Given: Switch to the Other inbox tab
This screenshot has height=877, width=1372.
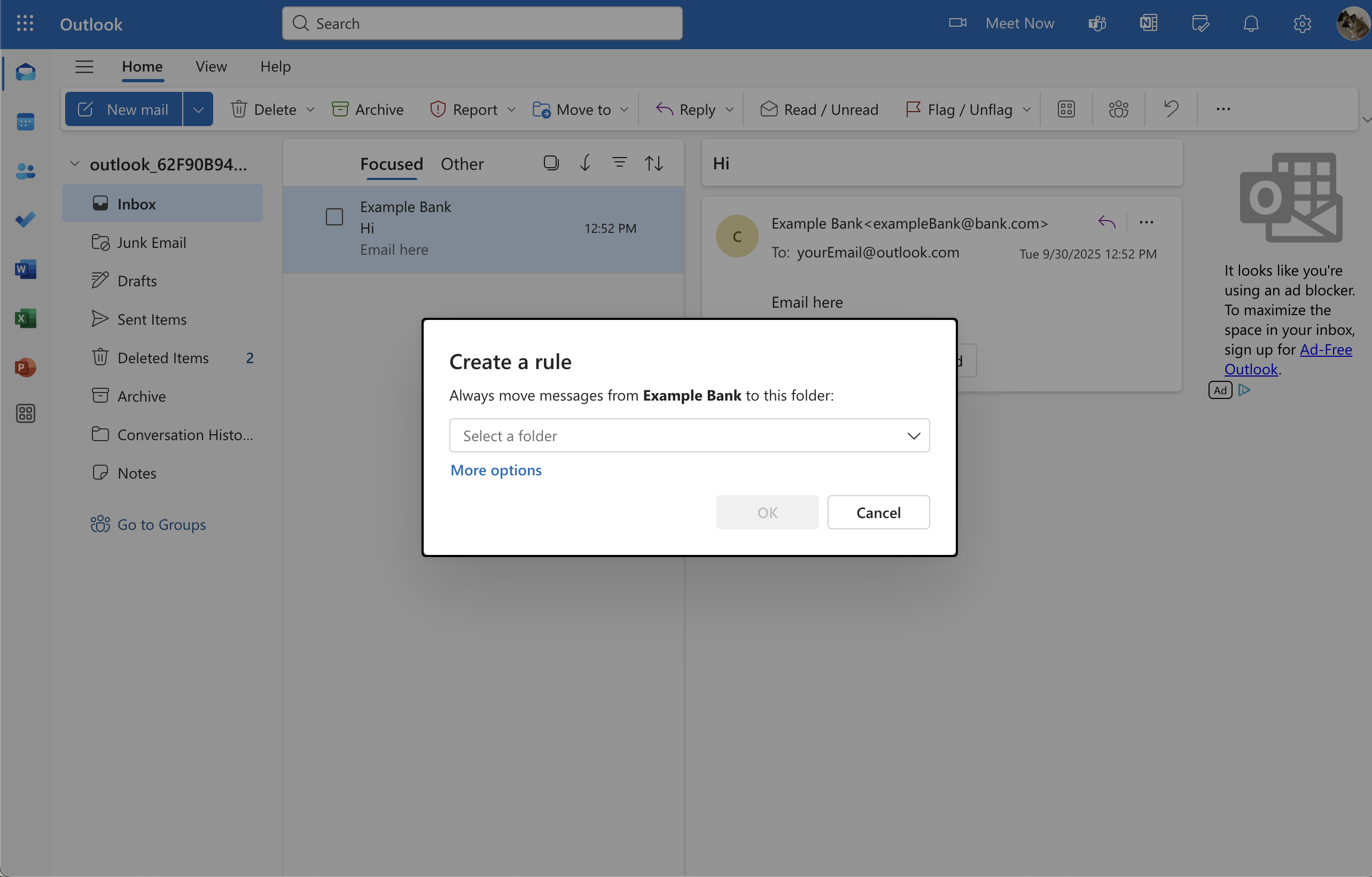Looking at the screenshot, I should [462, 164].
